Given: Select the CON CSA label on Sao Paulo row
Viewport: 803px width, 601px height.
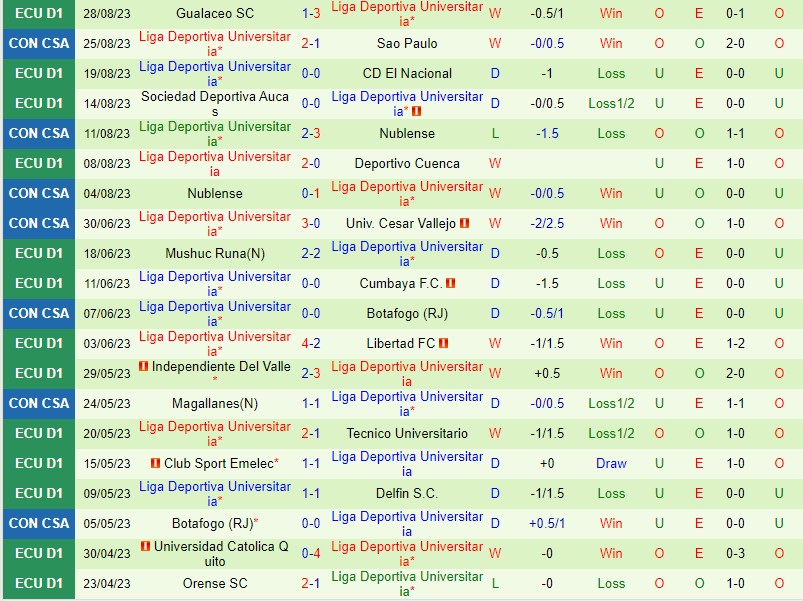Looking at the screenshot, I should [33, 44].
